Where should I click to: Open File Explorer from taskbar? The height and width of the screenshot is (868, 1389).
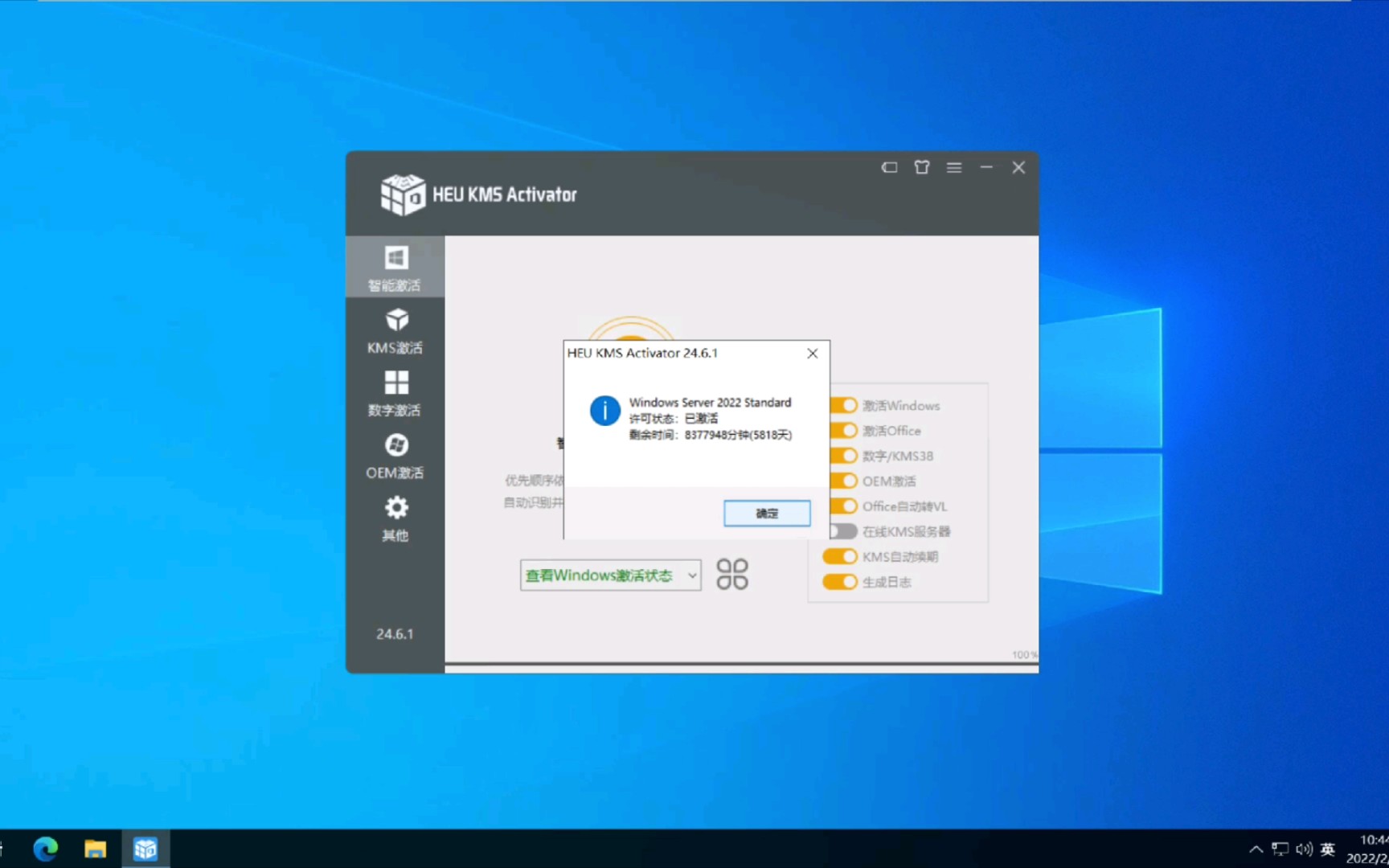[96, 849]
